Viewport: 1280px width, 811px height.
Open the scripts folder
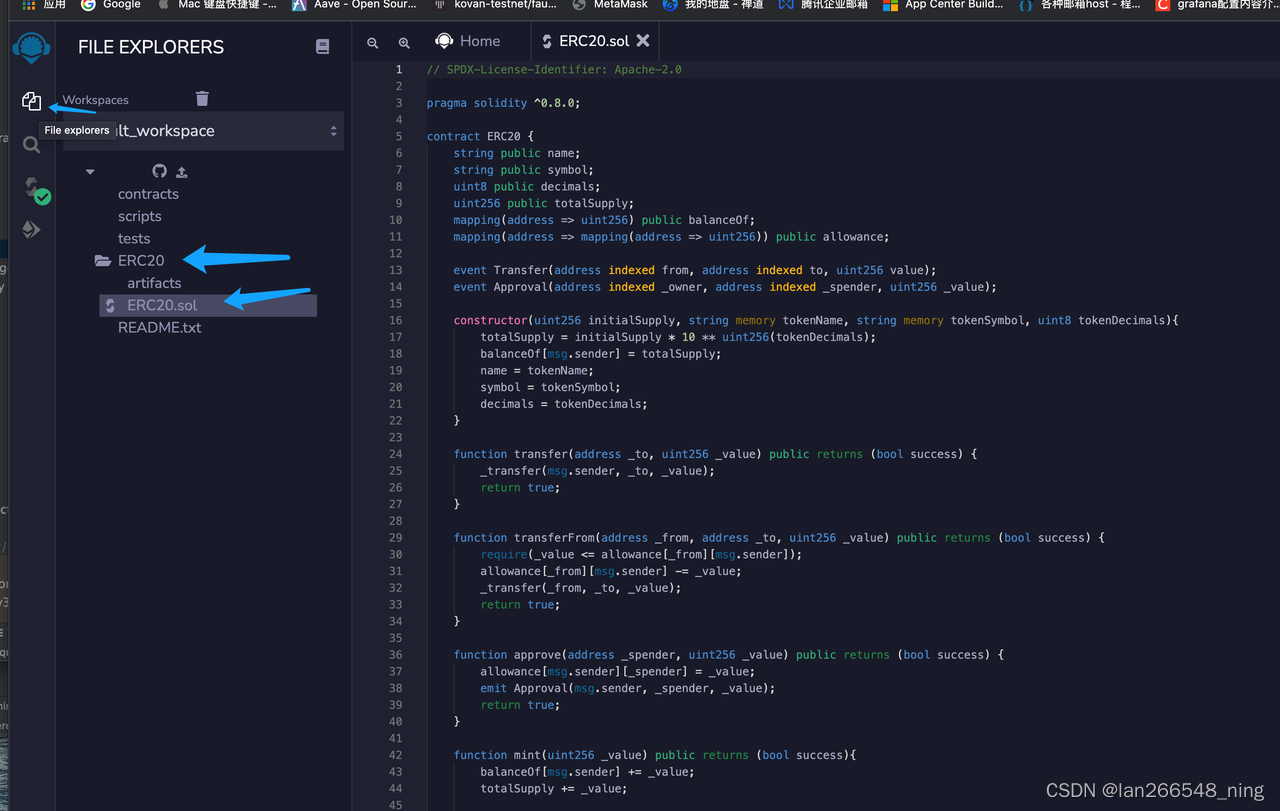[x=139, y=216]
